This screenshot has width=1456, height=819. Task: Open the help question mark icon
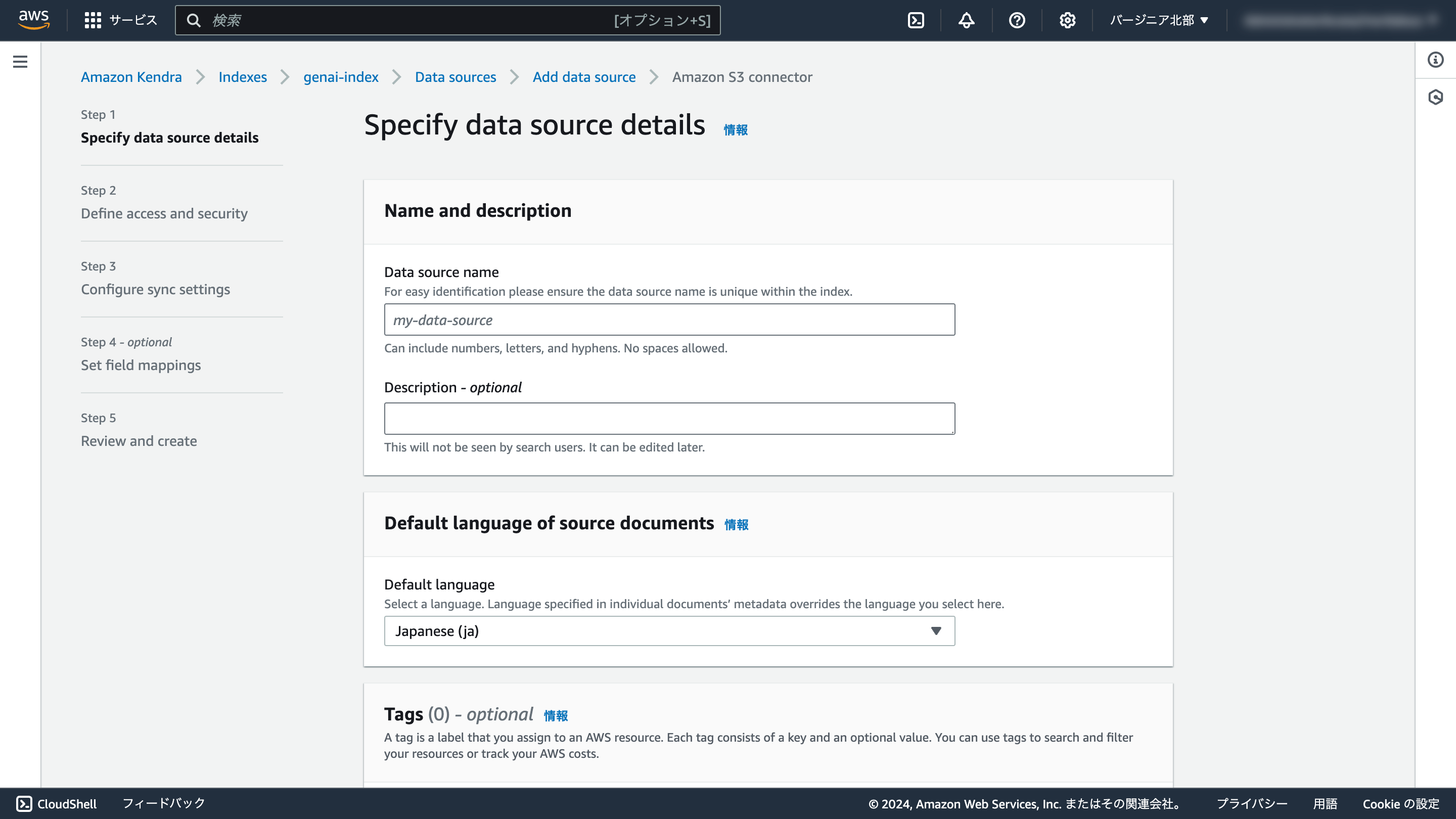pyautogui.click(x=1016, y=20)
